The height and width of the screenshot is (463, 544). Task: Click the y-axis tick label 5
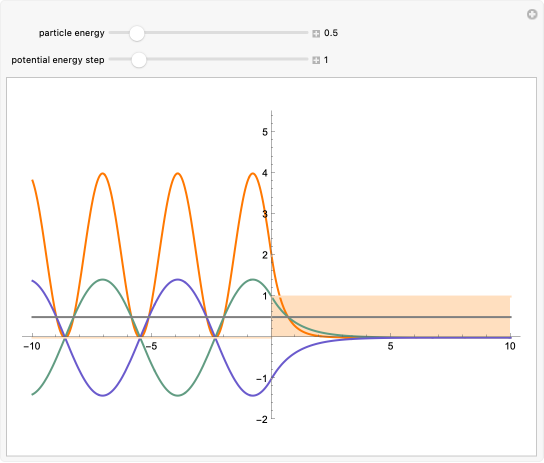point(265,132)
